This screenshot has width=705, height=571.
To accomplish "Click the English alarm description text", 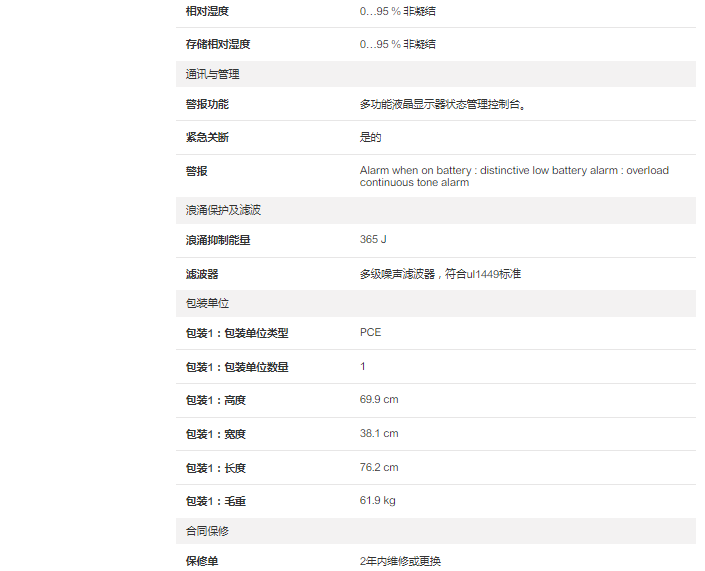I will pyautogui.click(x=514, y=176).
